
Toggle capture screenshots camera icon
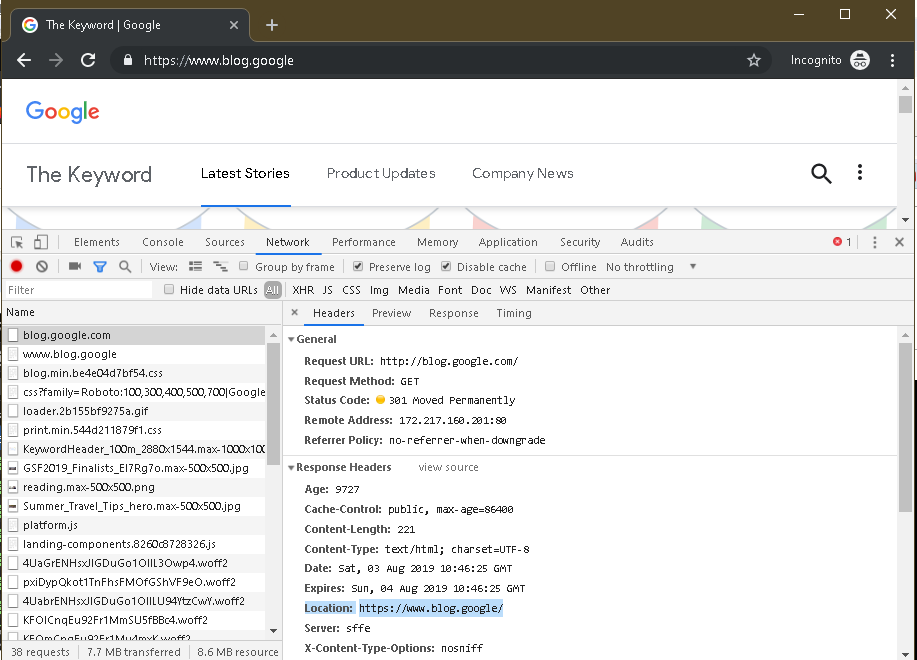(75, 267)
